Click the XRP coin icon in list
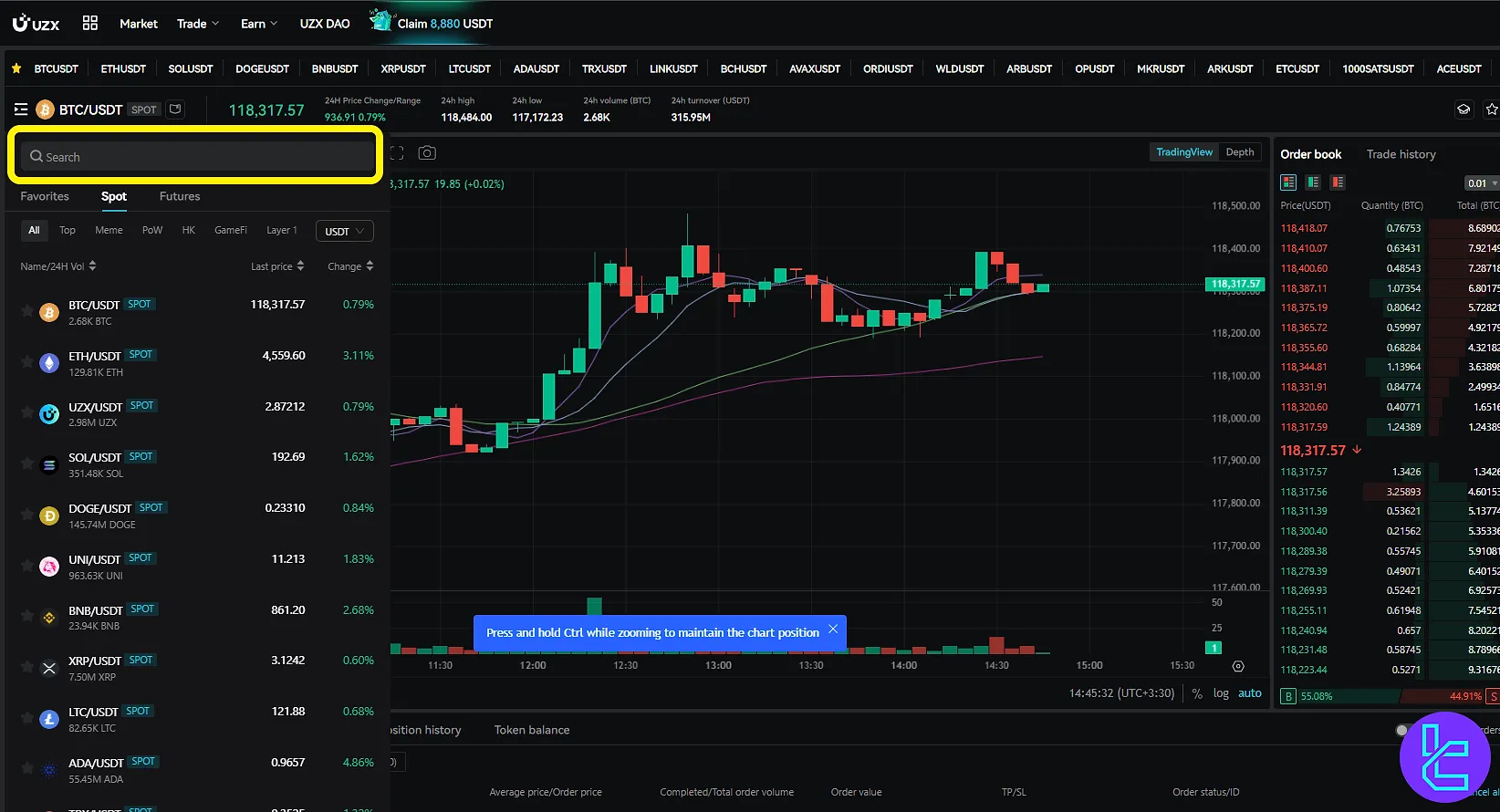Screen dimensions: 1500x812 [x=49, y=669]
